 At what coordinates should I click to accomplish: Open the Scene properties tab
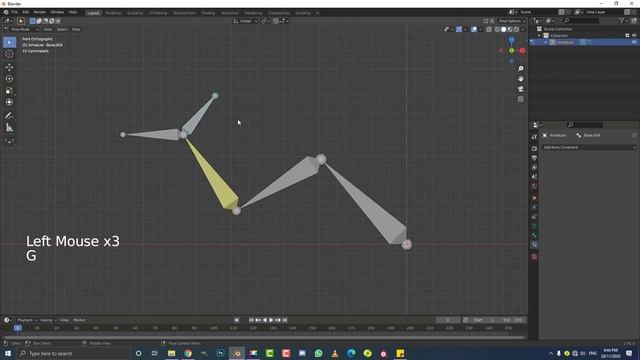pos(534,177)
